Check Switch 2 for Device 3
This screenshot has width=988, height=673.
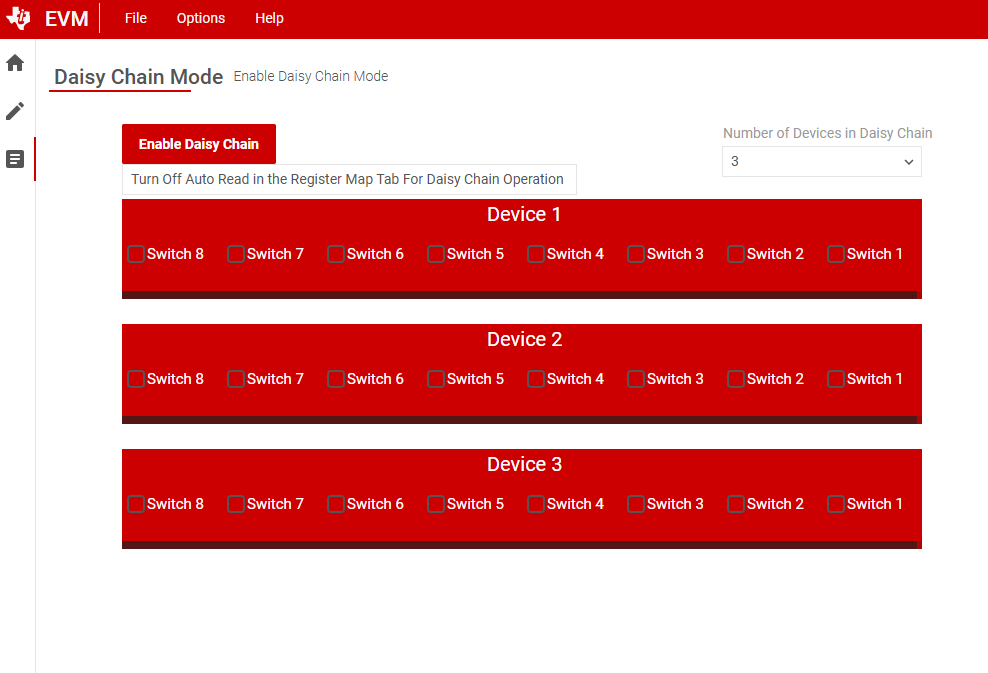pos(736,504)
